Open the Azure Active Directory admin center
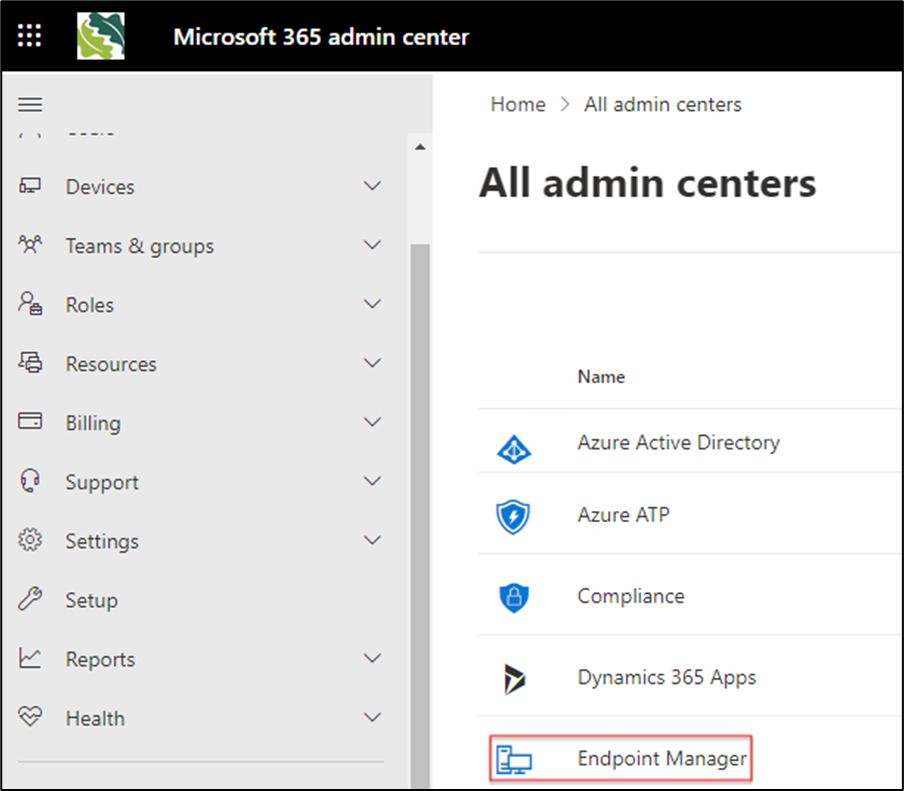This screenshot has height=791, width=904. [x=679, y=442]
